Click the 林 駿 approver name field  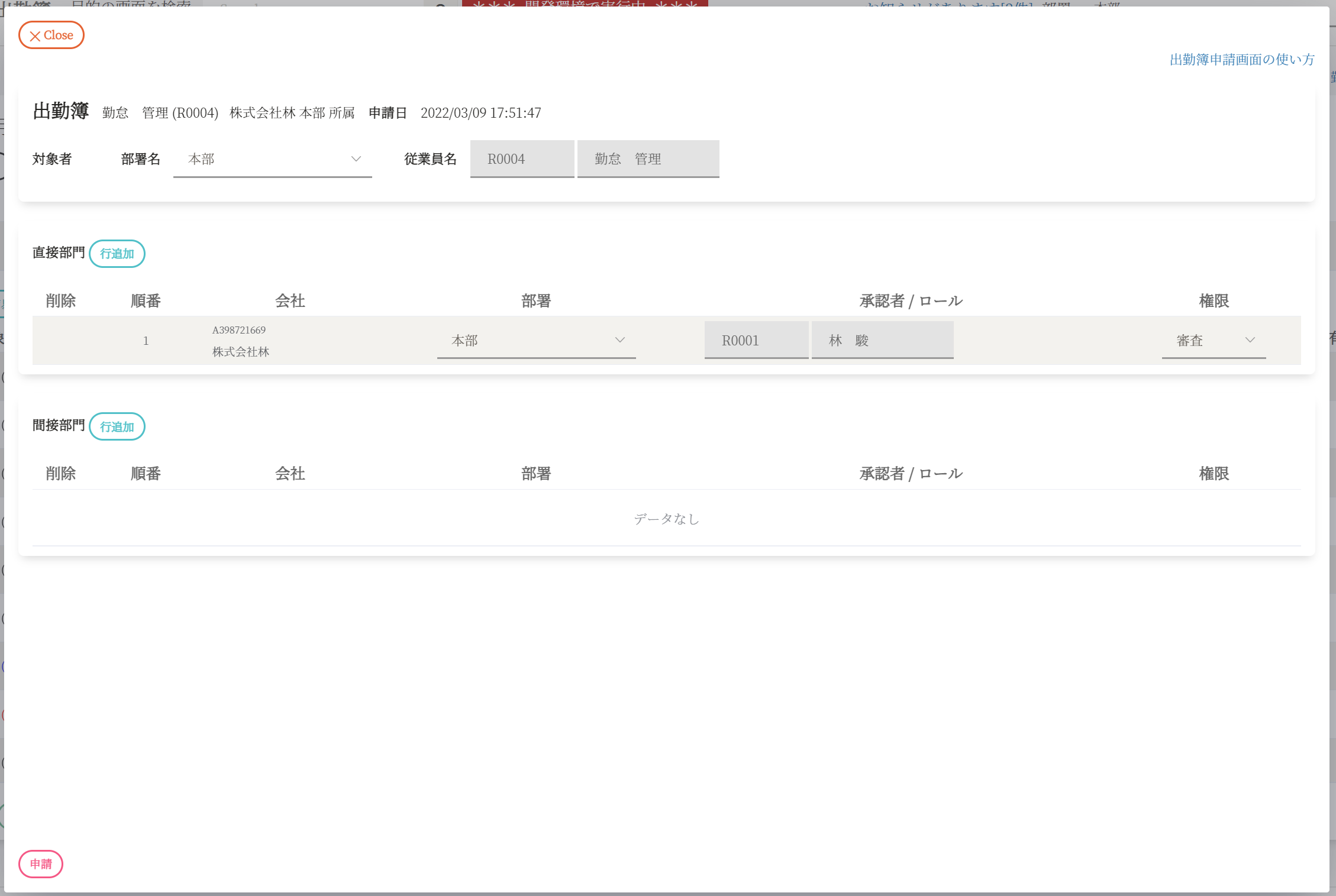[882, 341]
